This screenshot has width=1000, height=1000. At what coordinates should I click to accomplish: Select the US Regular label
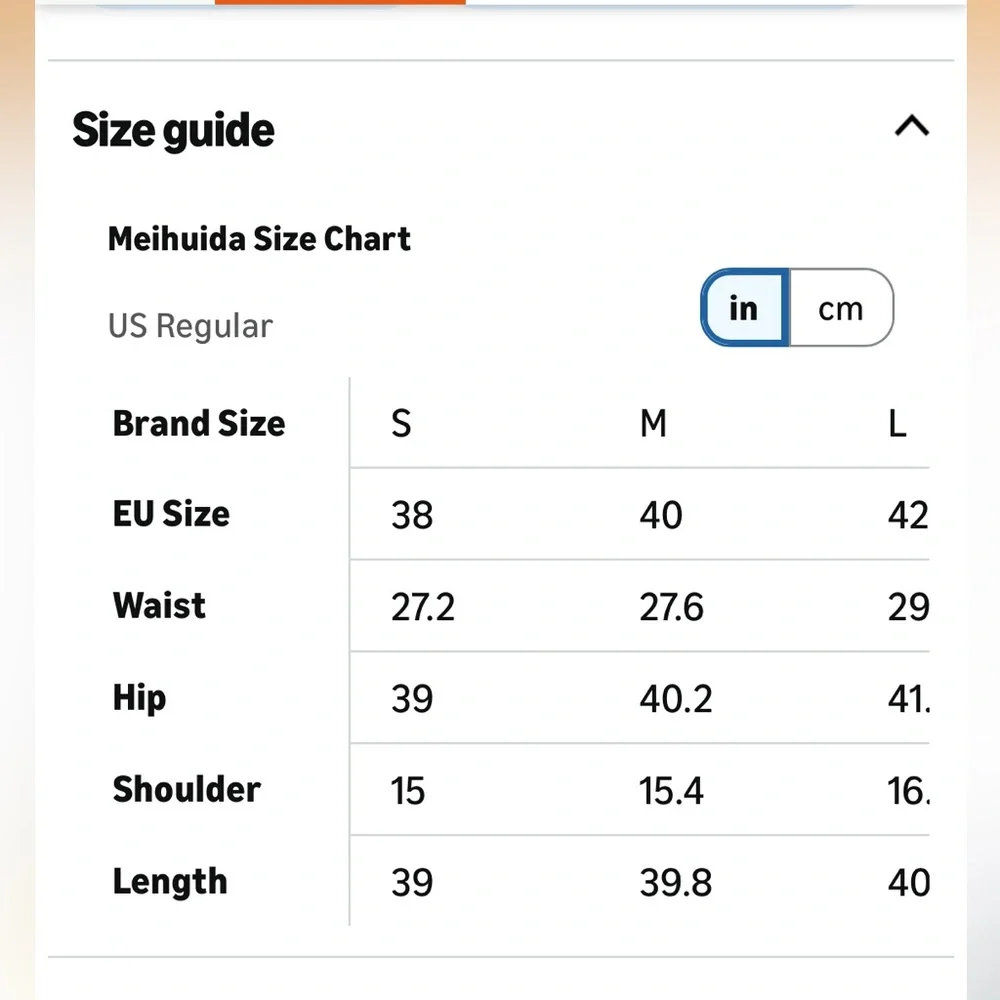coord(190,326)
